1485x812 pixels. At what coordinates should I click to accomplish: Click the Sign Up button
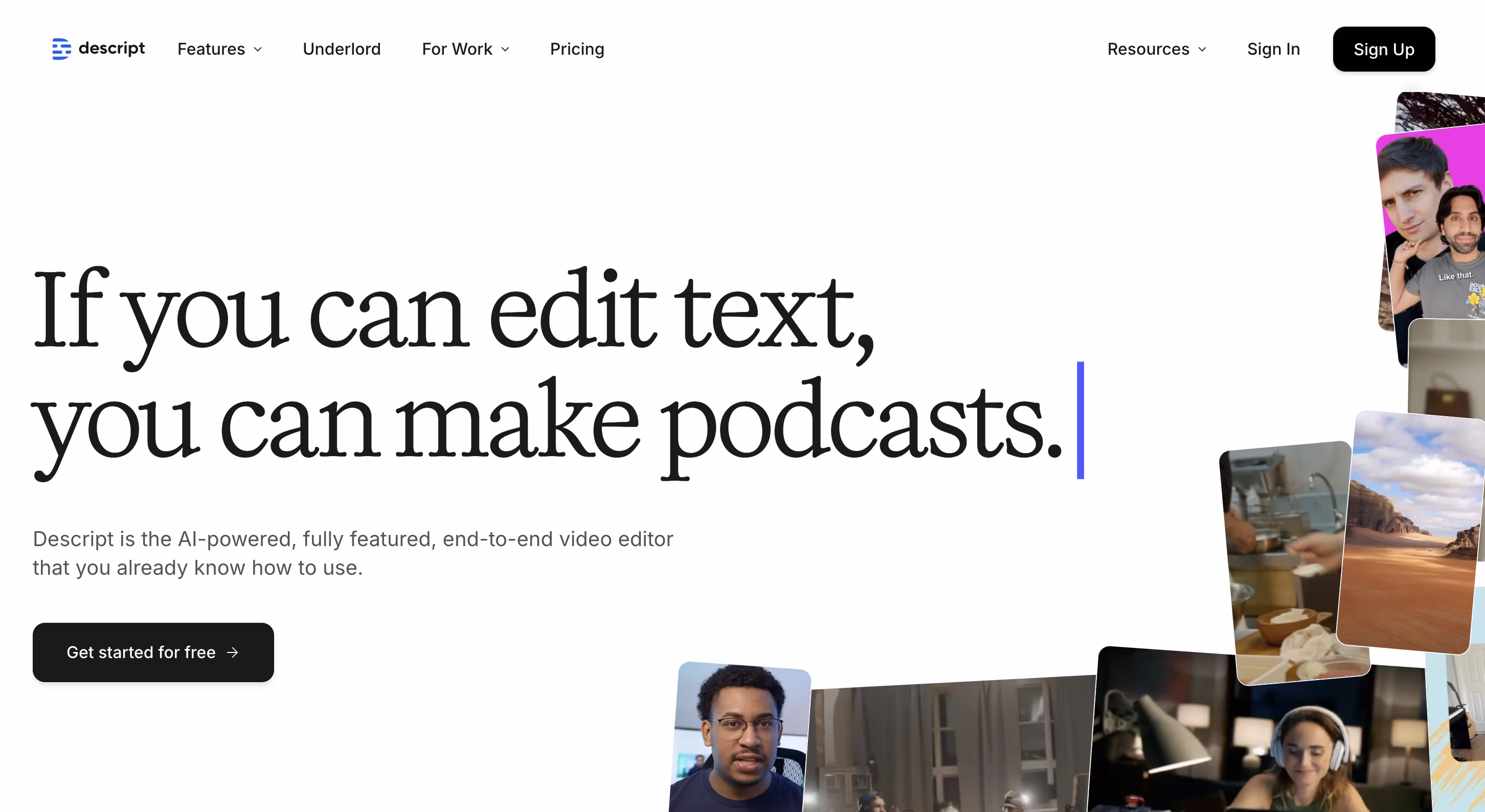click(x=1384, y=49)
